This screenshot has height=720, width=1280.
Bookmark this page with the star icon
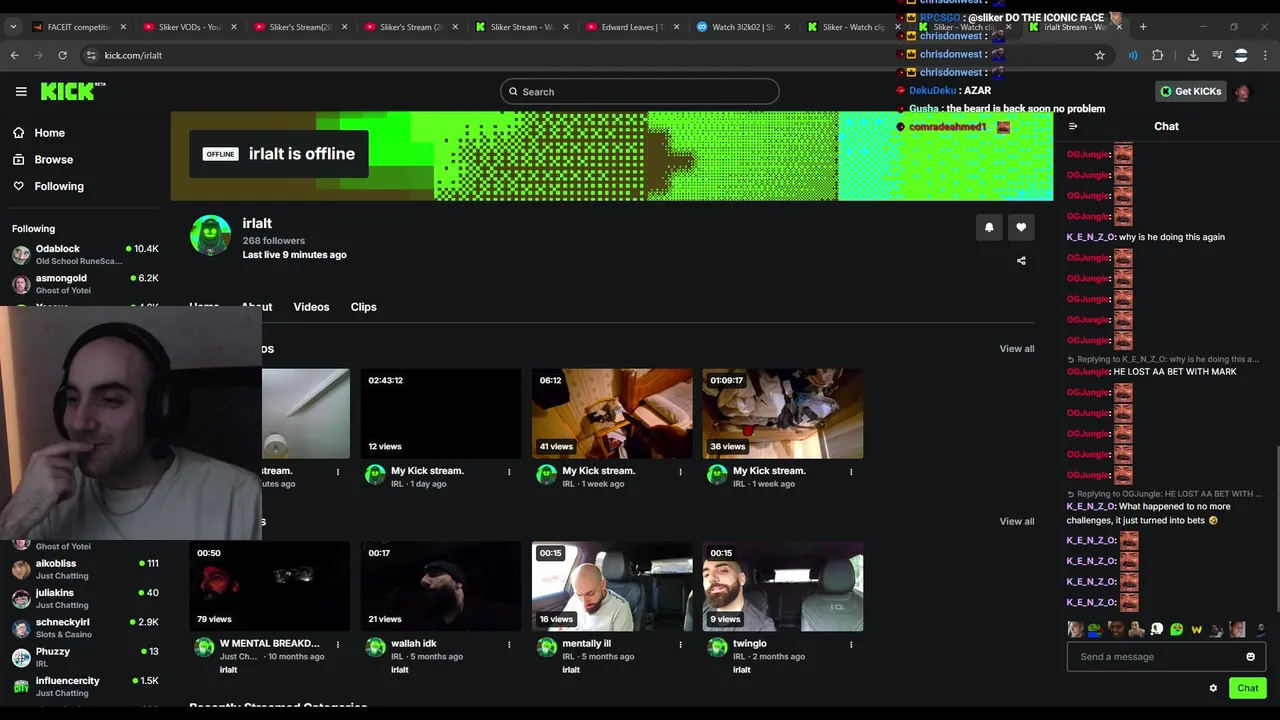pyautogui.click(x=1100, y=55)
